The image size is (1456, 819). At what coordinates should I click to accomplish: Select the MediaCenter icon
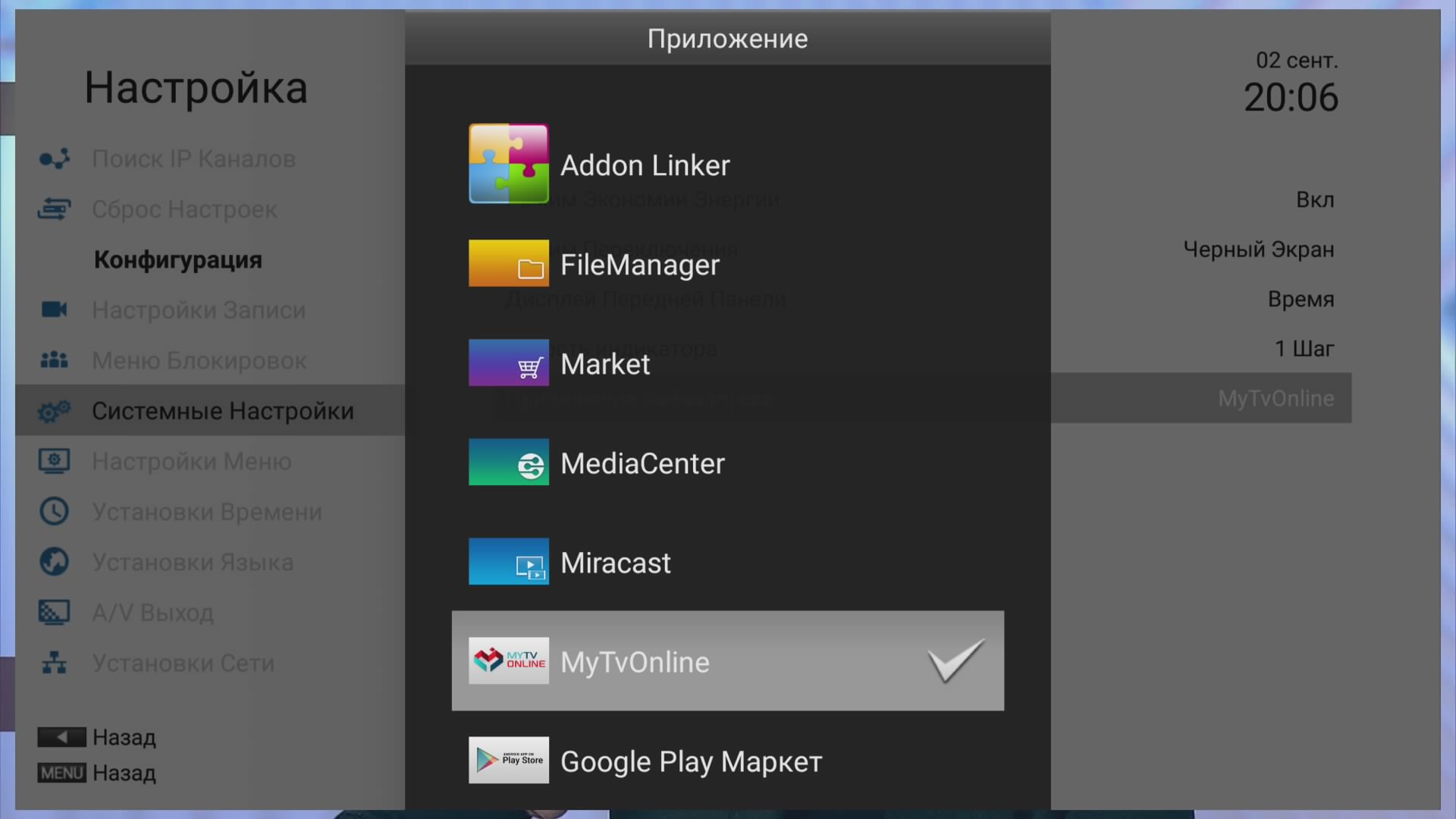[x=508, y=462]
